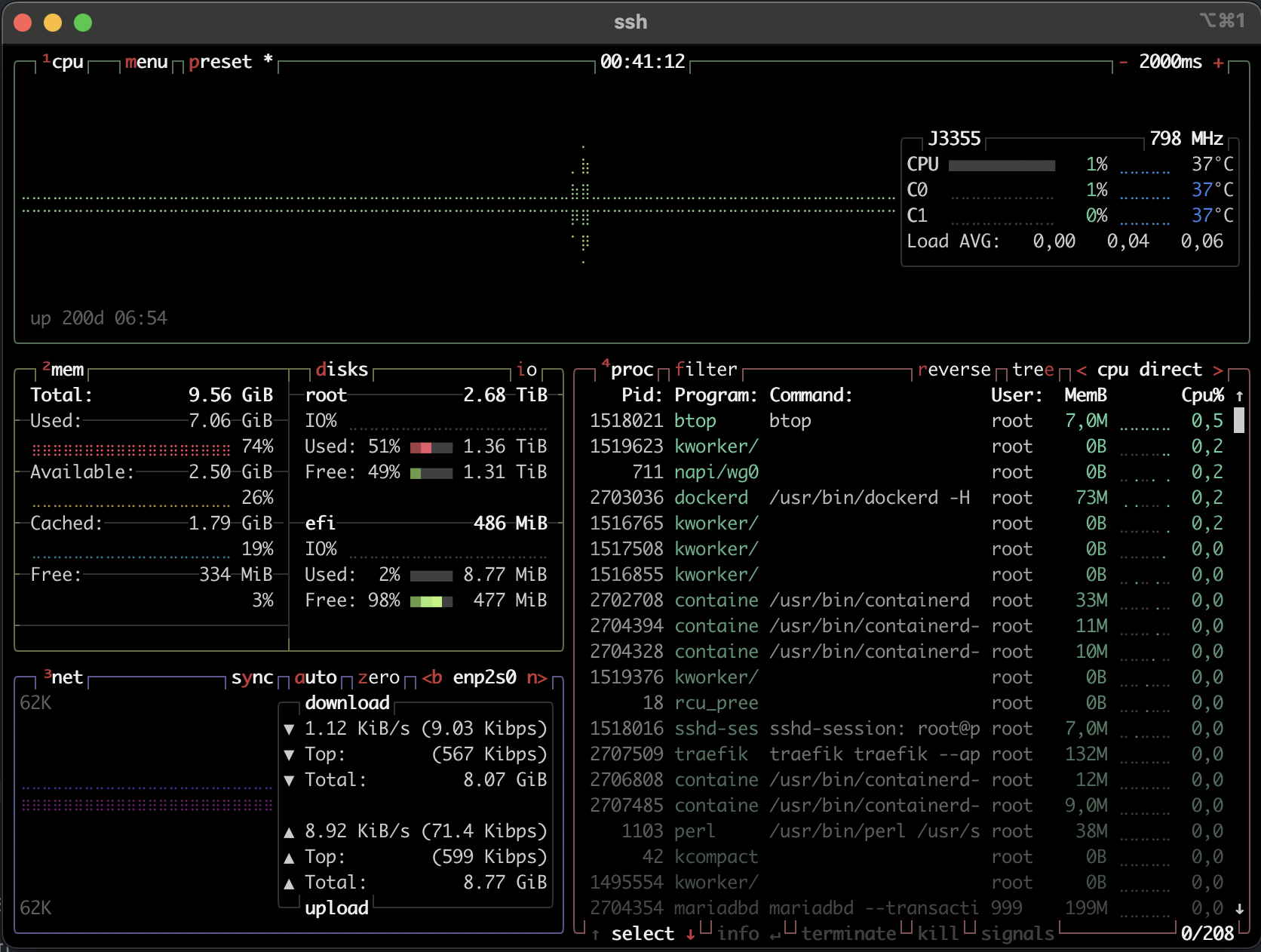Click the 0/208 process counter
The width and height of the screenshot is (1261, 952).
[1207, 934]
